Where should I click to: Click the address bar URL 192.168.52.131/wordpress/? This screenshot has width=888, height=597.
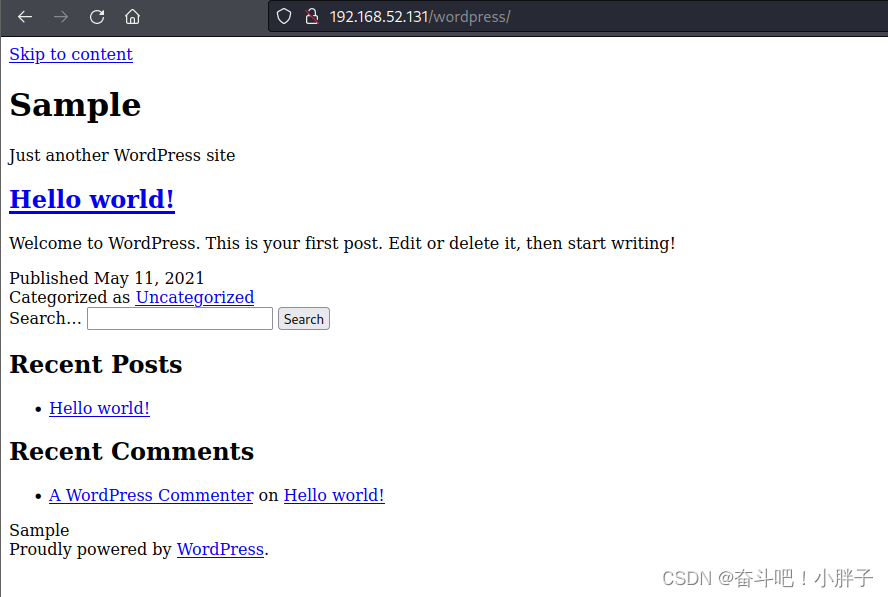click(420, 17)
